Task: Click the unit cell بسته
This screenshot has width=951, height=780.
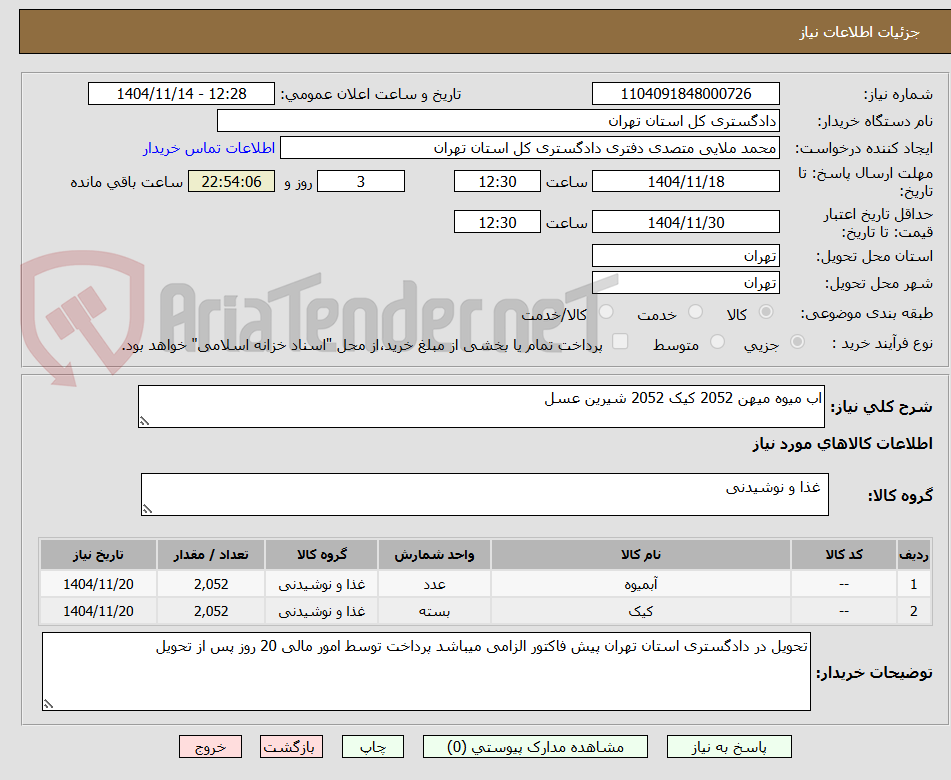Action: pos(434,611)
